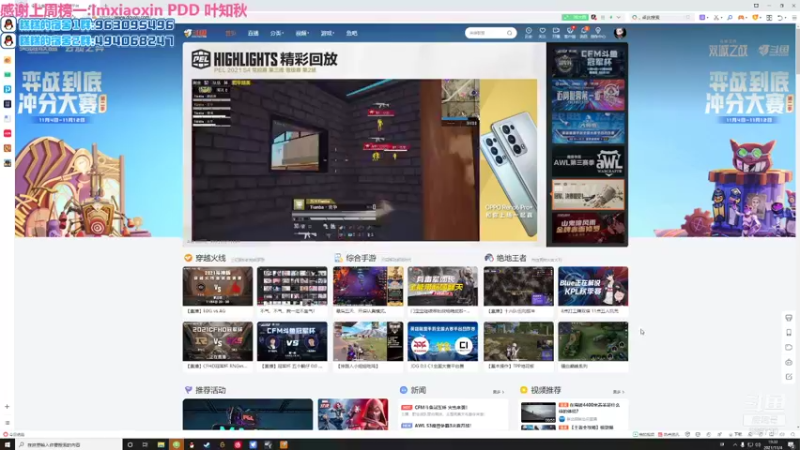Click the 推荐活动 section heading
The height and width of the screenshot is (450, 800).
(210, 390)
